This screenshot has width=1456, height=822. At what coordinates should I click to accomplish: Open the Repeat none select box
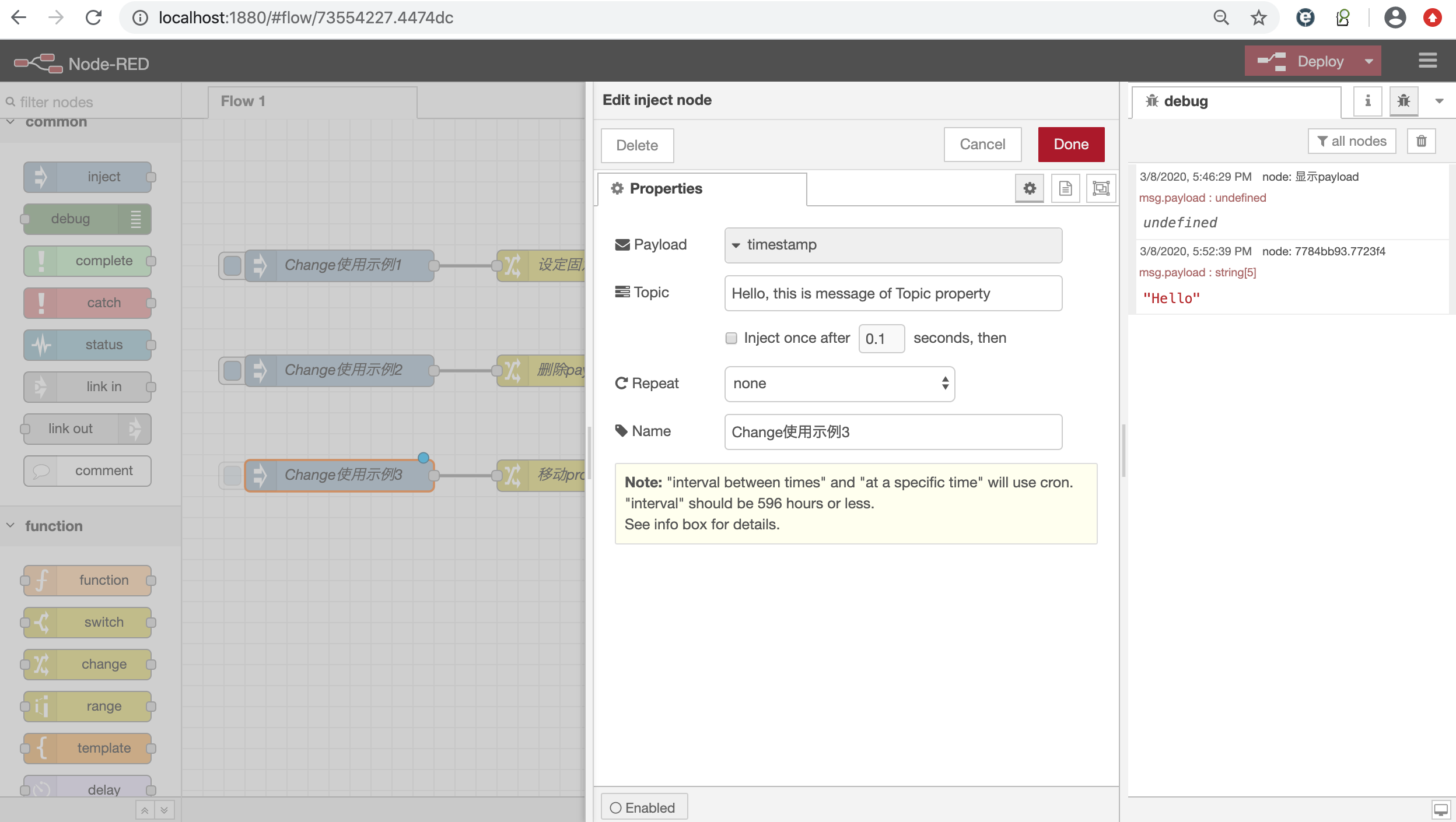click(839, 384)
